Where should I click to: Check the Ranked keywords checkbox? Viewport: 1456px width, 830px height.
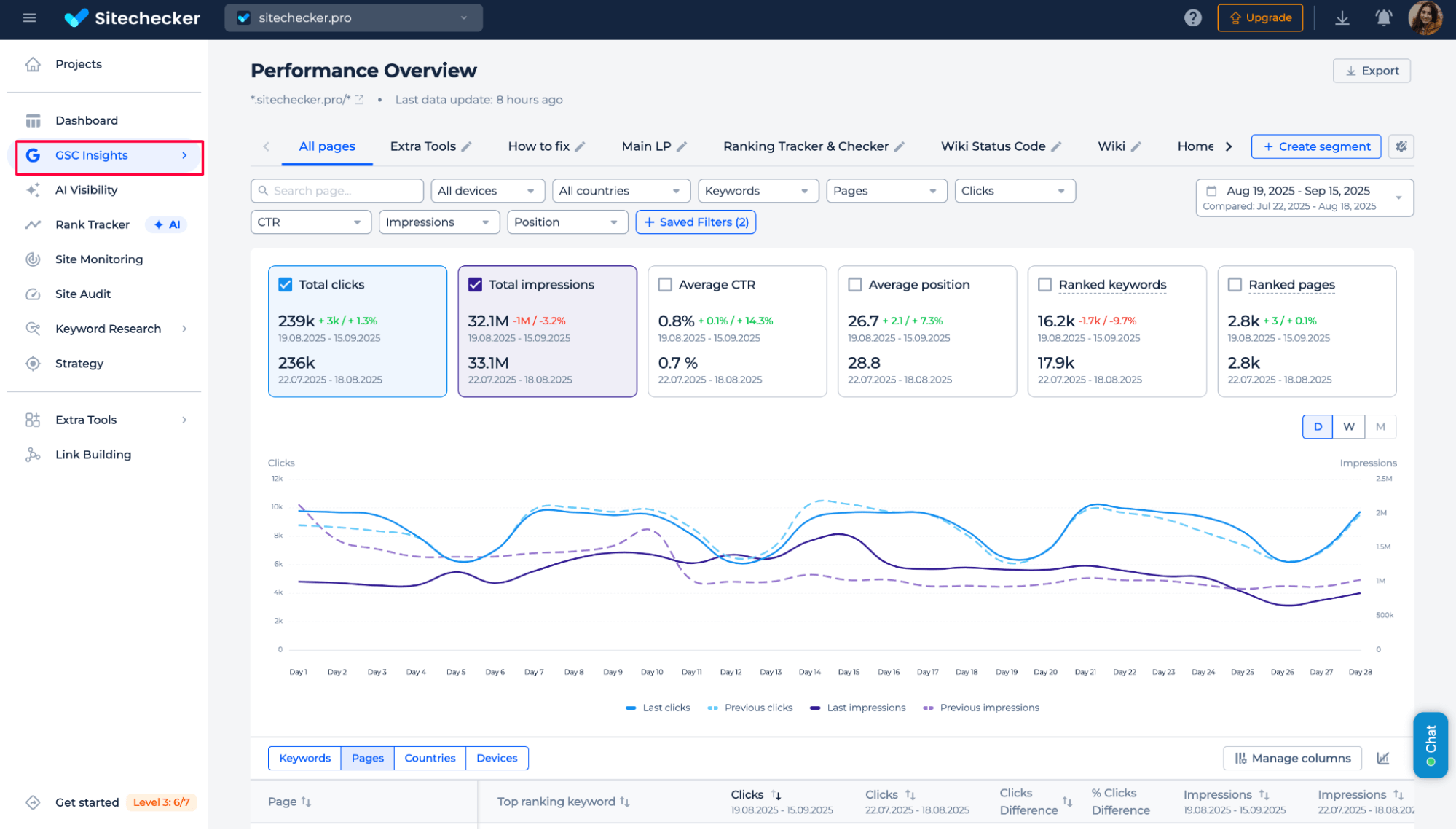[1044, 285]
